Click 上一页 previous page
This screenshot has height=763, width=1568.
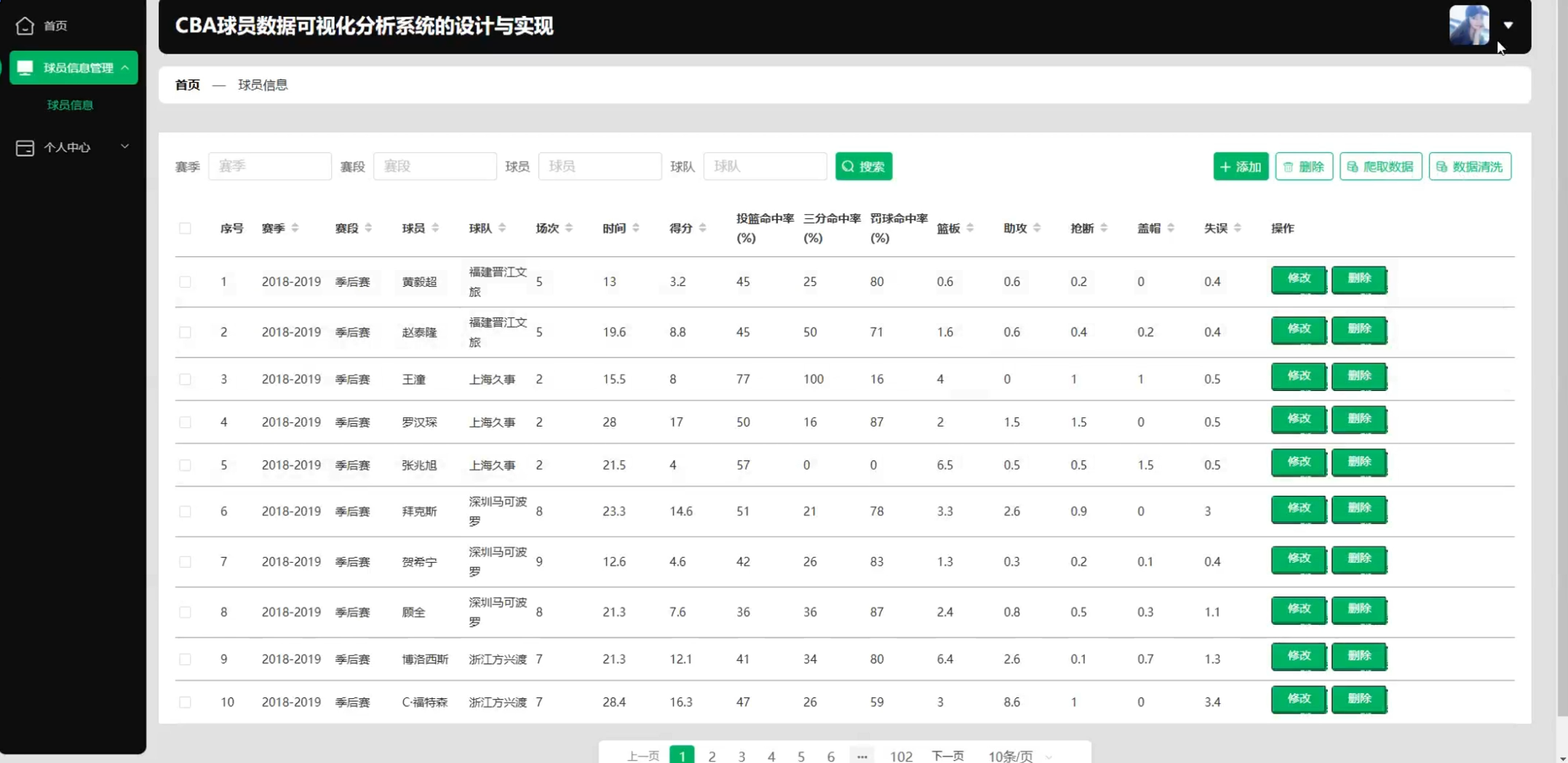pyautogui.click(x=643, y=756)
